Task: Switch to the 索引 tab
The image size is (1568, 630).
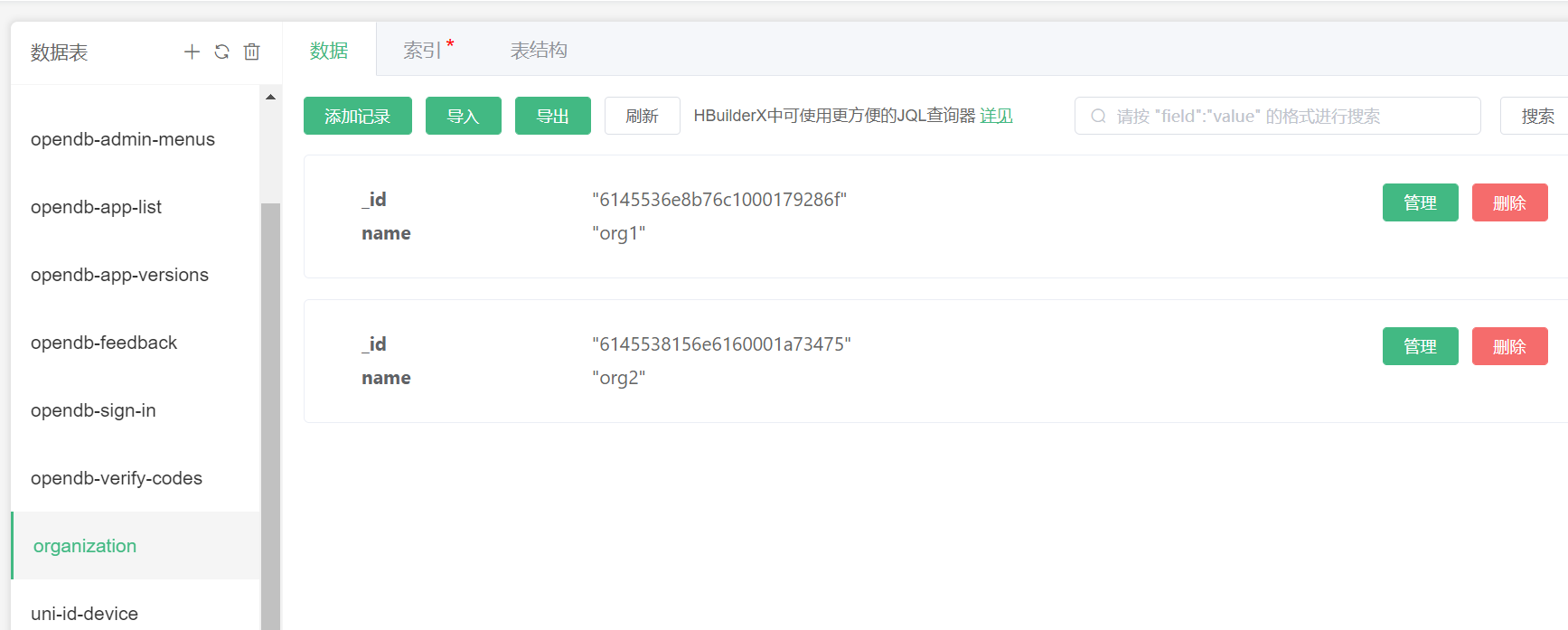Action: [x=423, y=51]
